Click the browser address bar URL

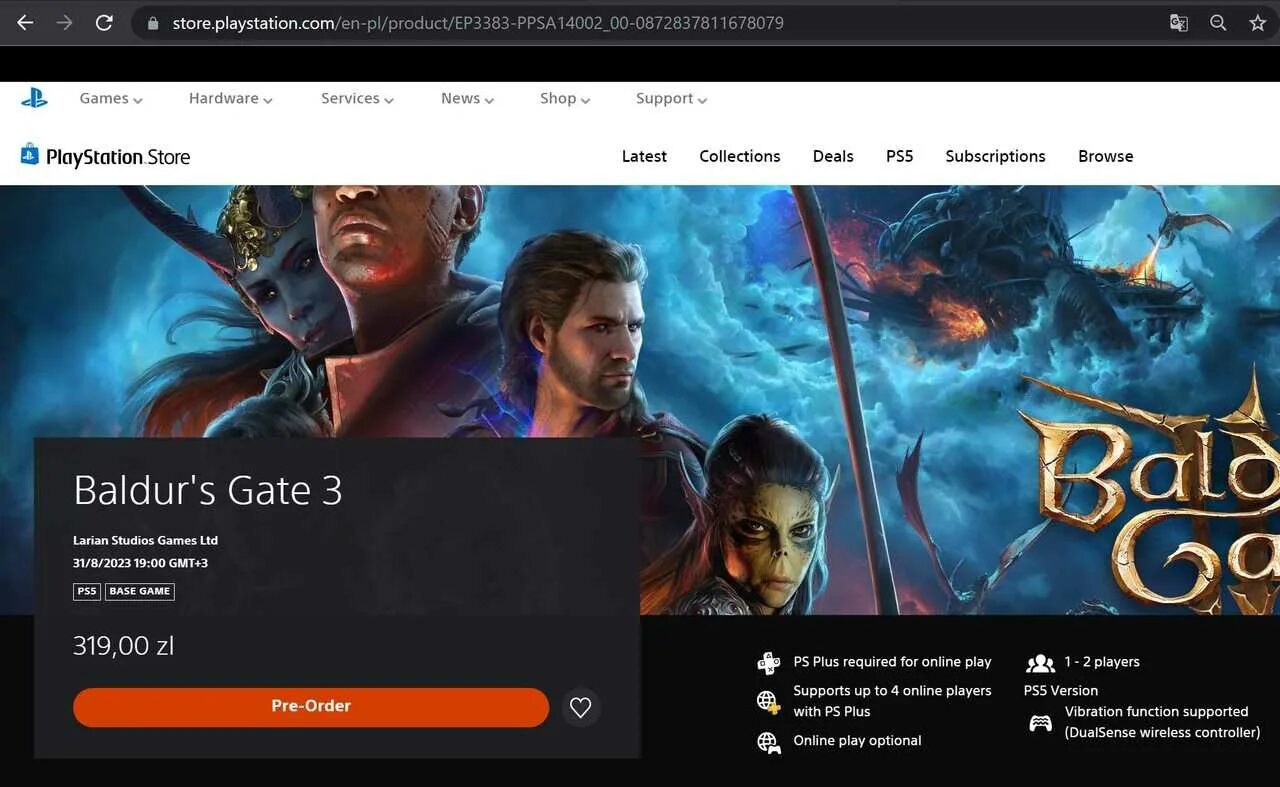point(478,22)
